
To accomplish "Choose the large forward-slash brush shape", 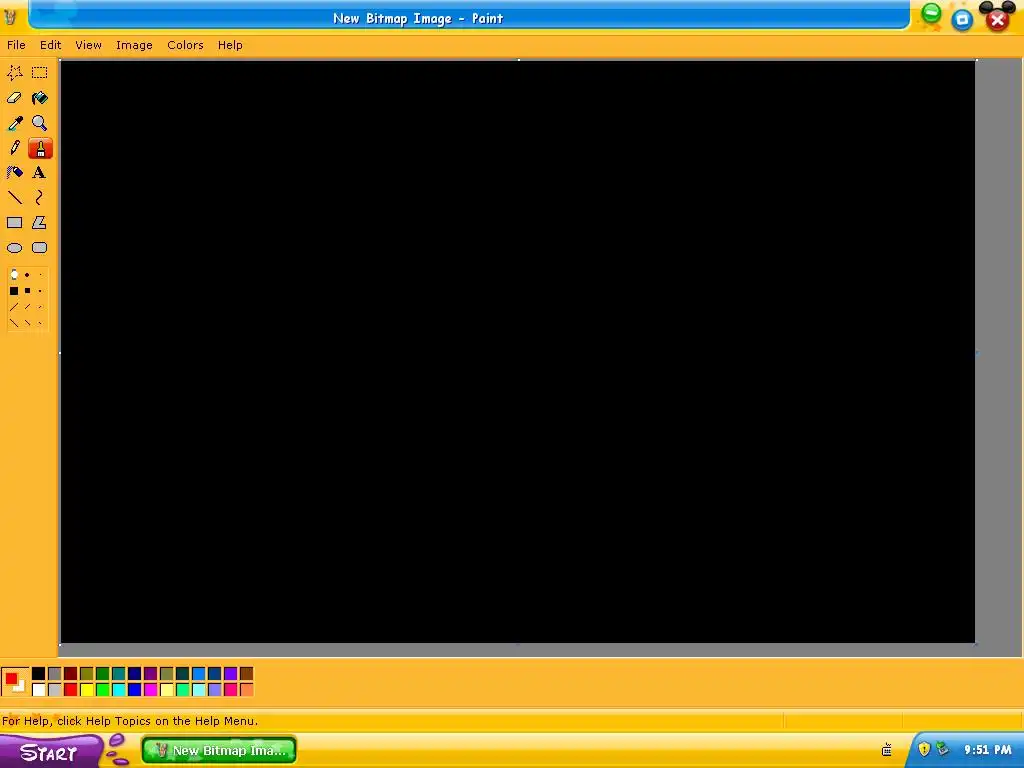I will coord(14,307).
